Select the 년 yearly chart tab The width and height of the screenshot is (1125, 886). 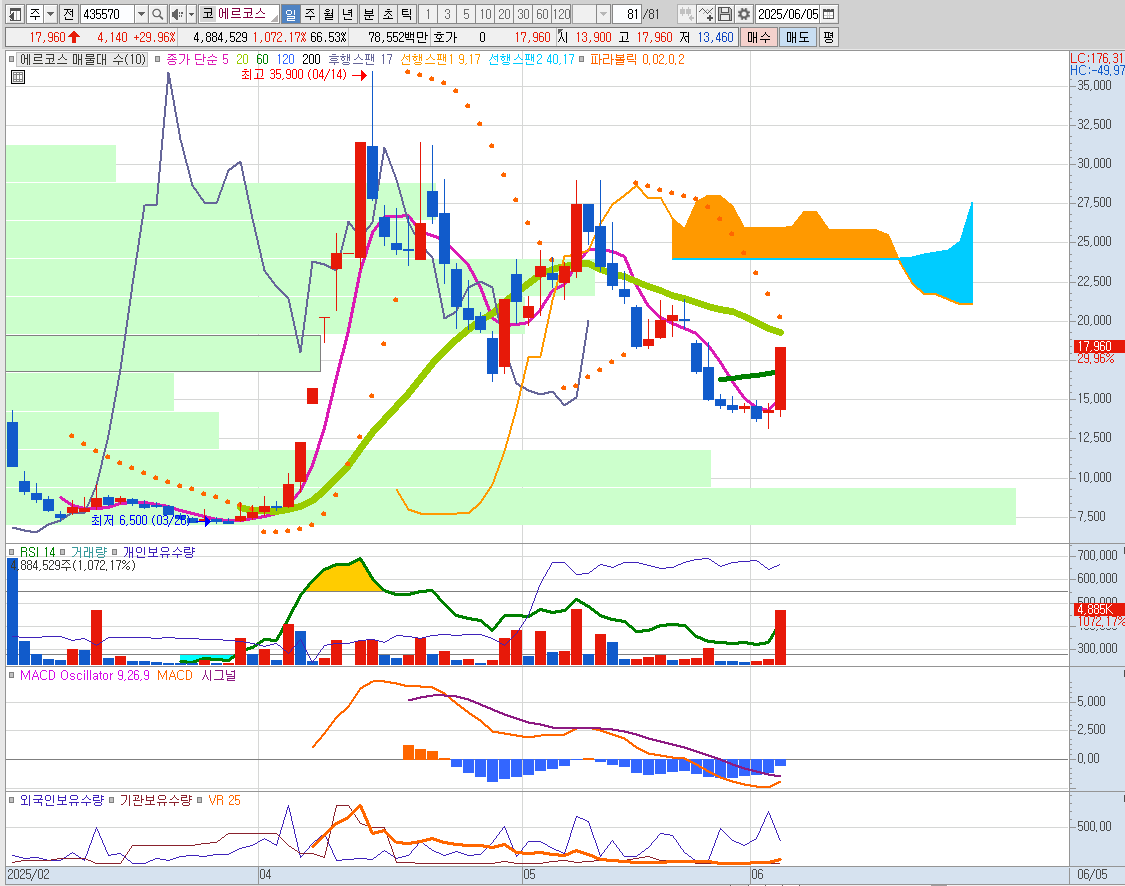(348, 14)
